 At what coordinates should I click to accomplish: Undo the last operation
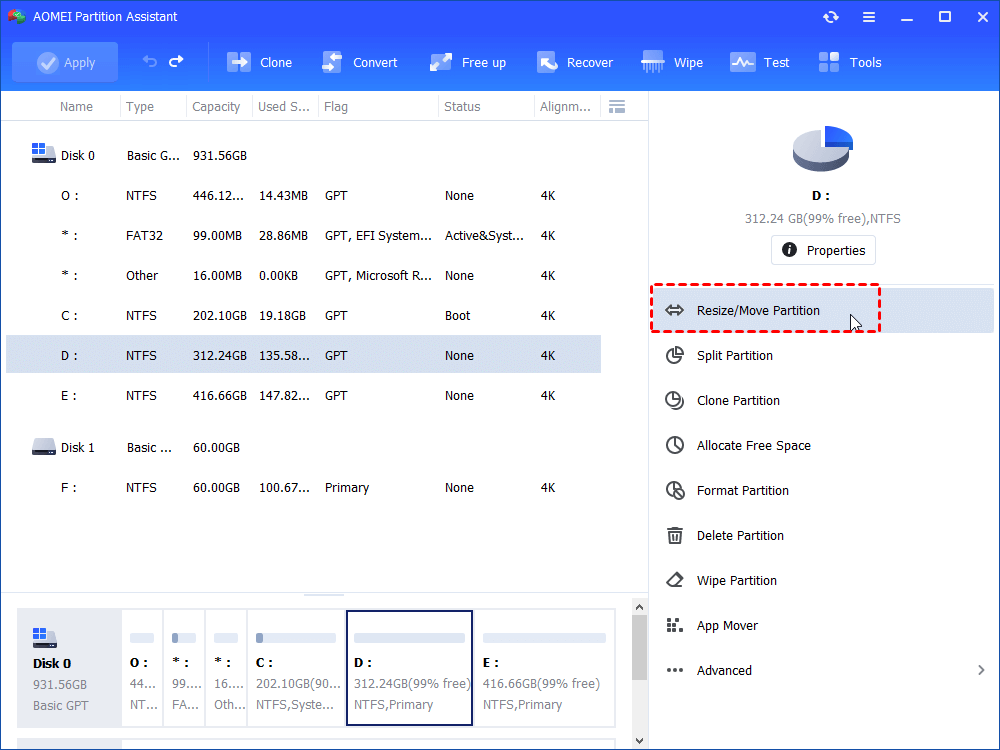pos(149,62)
